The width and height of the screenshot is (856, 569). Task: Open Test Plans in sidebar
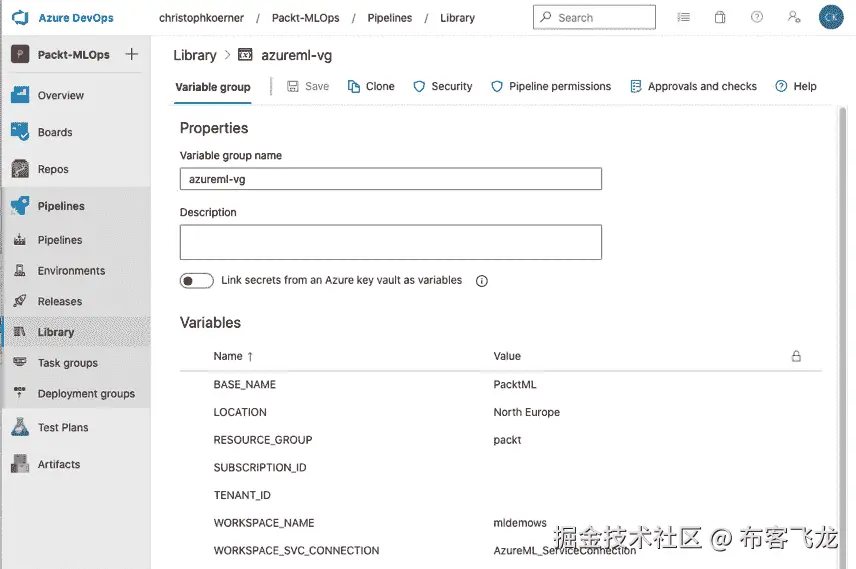(63, 427)
